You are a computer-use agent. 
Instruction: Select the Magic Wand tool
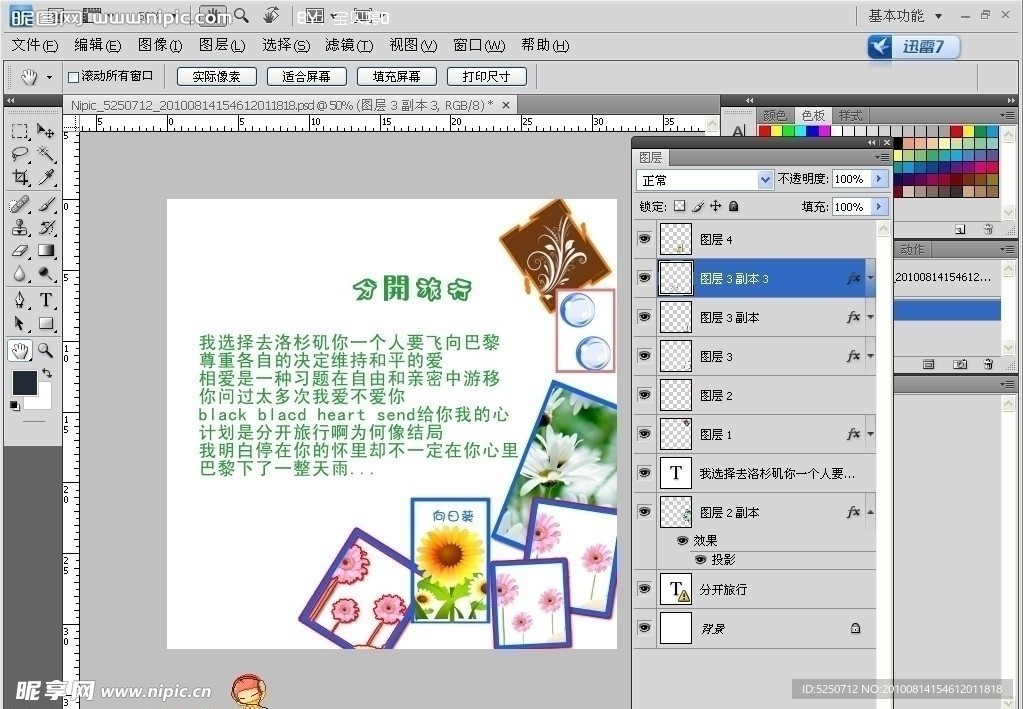coord(46,154)
